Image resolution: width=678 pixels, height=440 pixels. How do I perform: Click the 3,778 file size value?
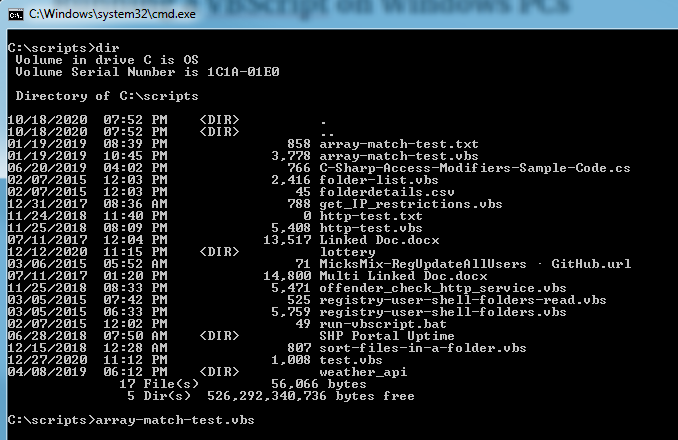tap(291, 156)
